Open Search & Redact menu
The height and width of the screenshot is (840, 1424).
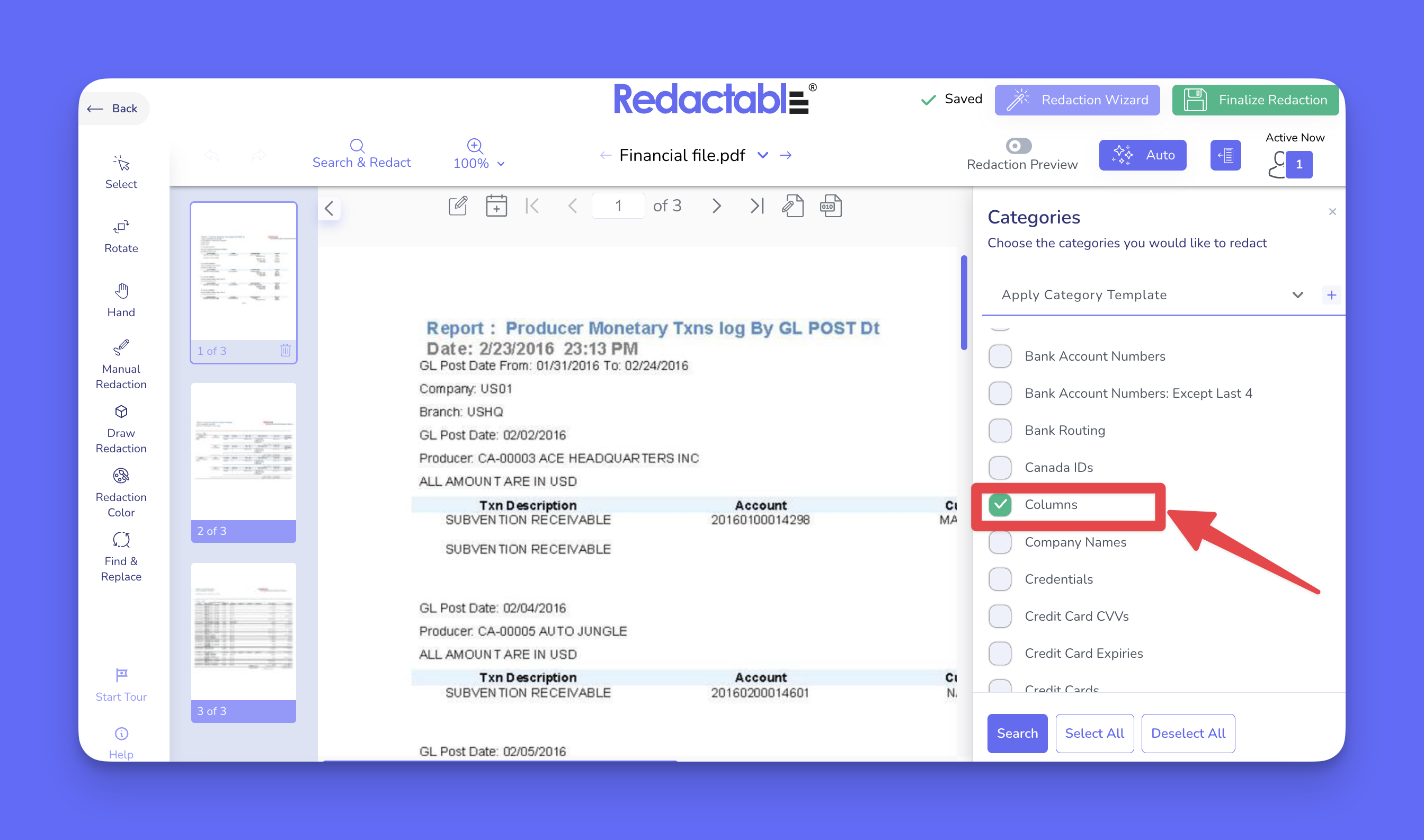(361, 154)
